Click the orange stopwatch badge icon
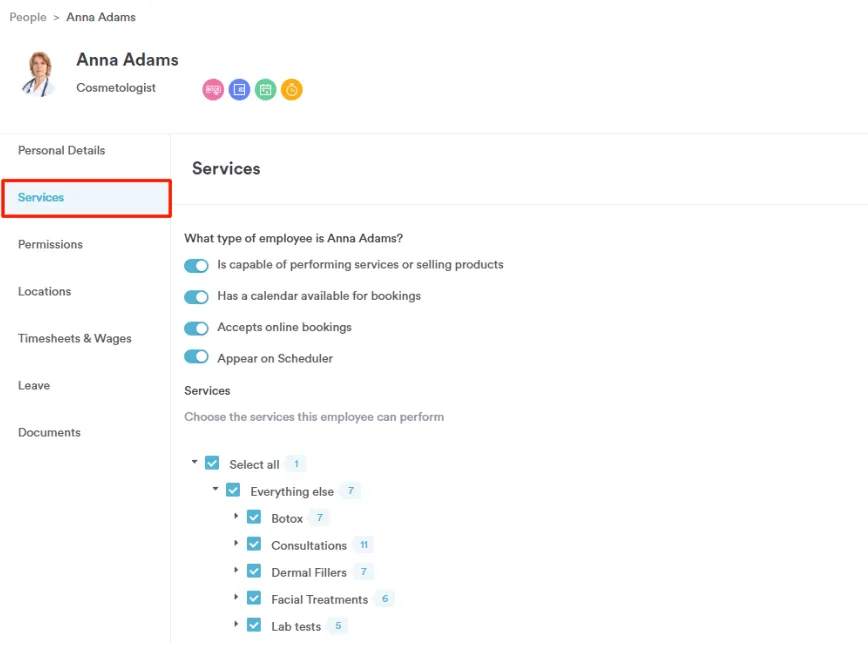Image resolution: width=868 pixels, height=655 pixels. [291, 90]
